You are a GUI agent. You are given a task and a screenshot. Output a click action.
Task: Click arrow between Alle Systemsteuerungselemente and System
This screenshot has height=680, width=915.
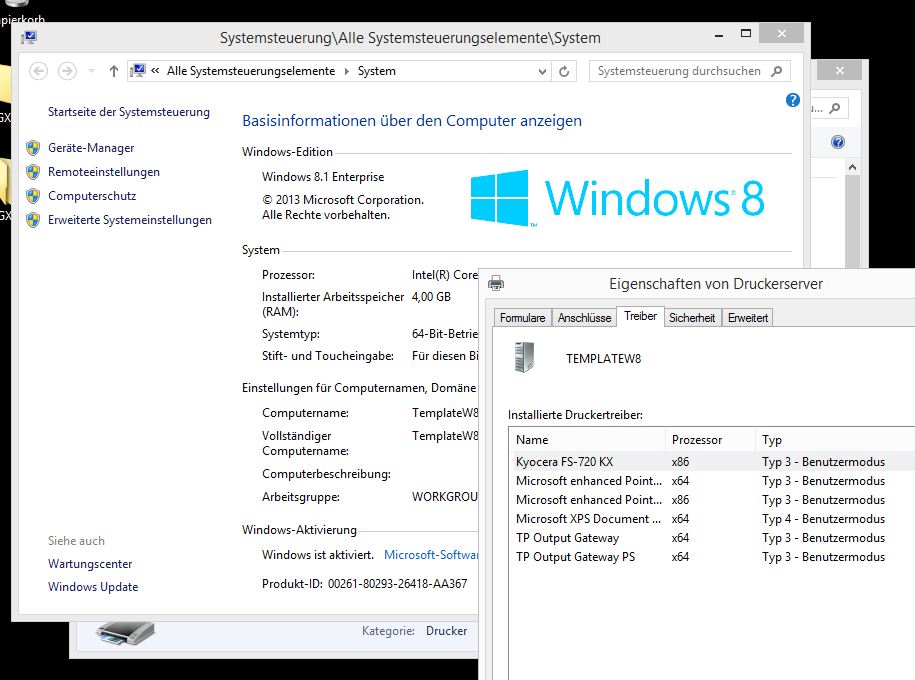point(347,71)
